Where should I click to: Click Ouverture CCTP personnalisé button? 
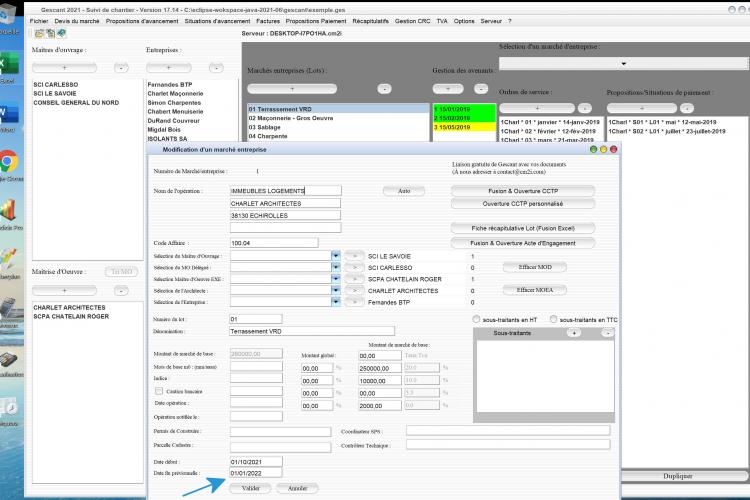click(x=523, y=204)
